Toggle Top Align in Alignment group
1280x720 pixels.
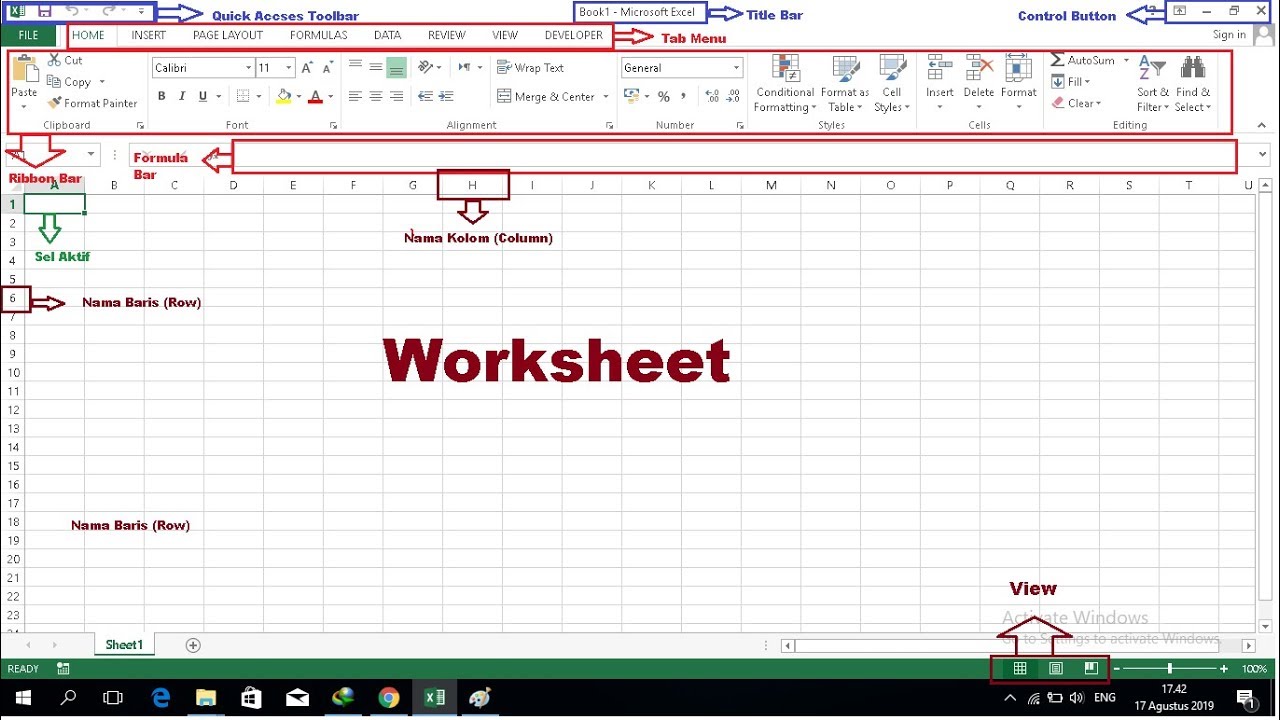(355, 67)
